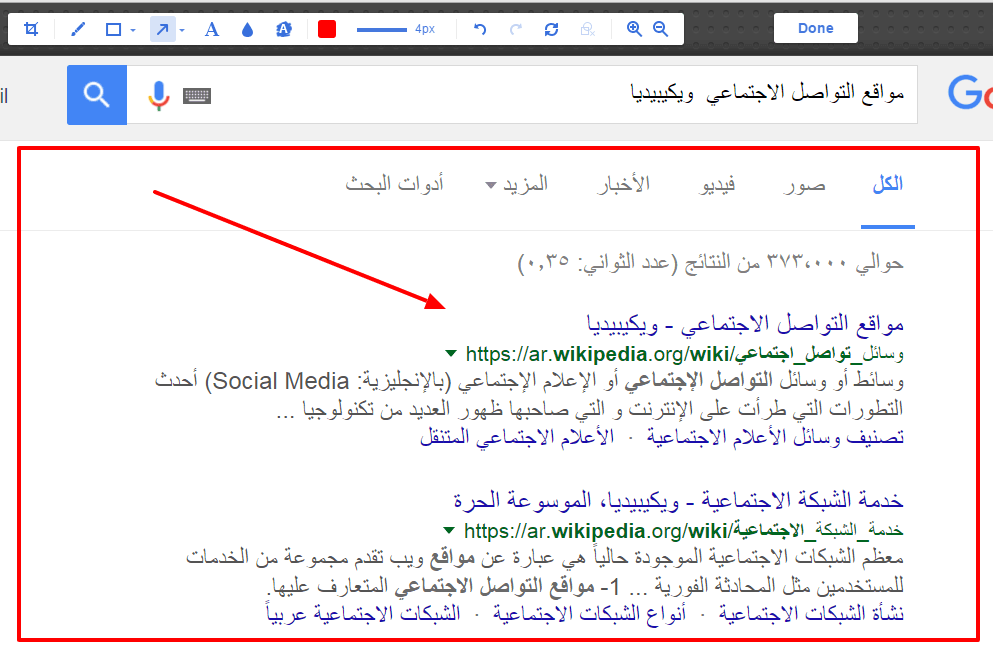Click the Undo arrow icon
Screen dimensions: 993x656
point(480,29)
